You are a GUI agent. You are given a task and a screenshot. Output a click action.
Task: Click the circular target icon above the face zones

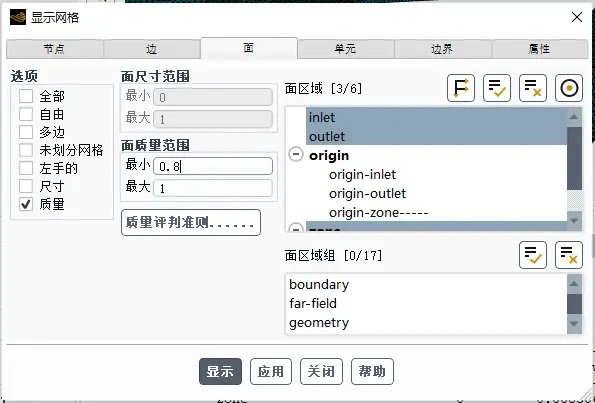(x=569, y=88)
